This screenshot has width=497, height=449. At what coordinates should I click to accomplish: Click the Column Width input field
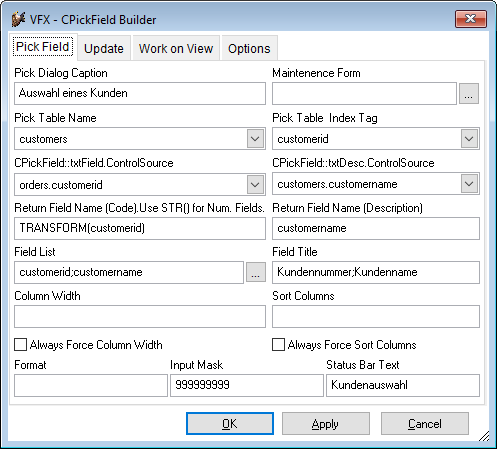tap(140, 316)
